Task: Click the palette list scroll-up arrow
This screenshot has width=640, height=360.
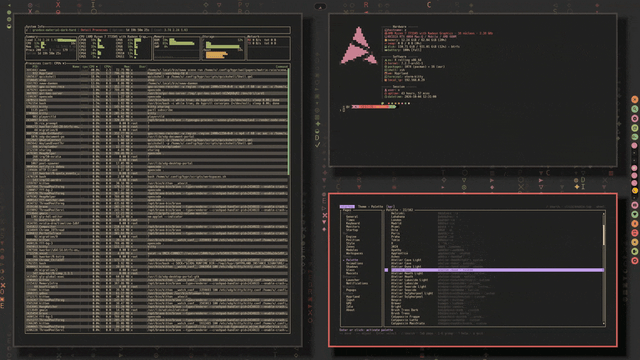Action: coord(604,213)
